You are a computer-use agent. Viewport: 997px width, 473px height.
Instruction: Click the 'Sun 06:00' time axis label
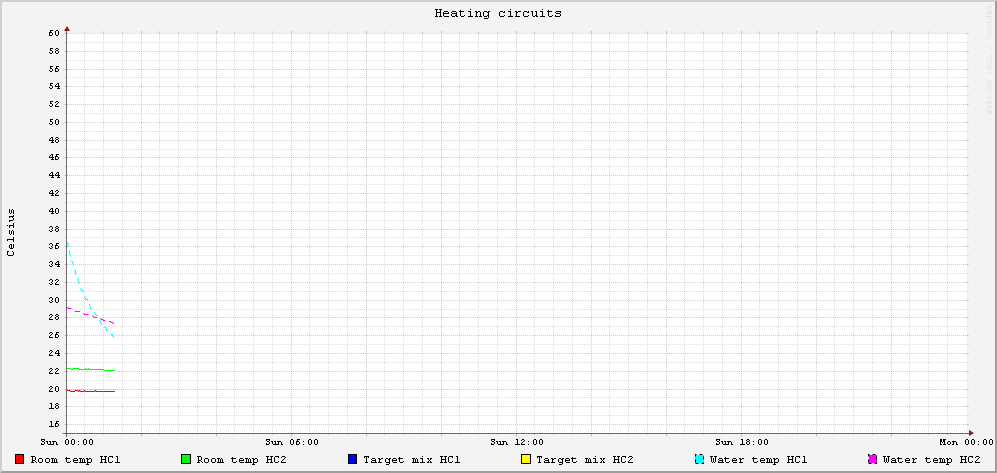pos(292,441)
